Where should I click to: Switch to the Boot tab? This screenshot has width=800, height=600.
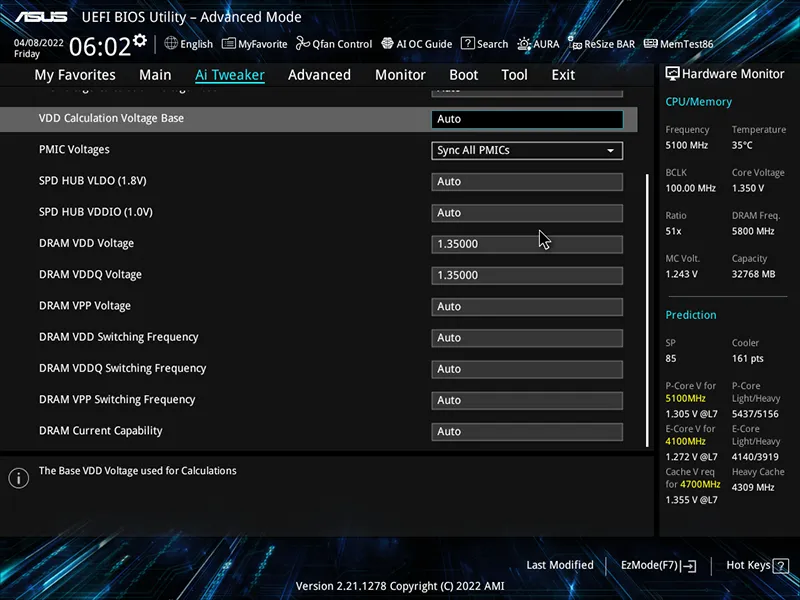[x=463, y=75]
